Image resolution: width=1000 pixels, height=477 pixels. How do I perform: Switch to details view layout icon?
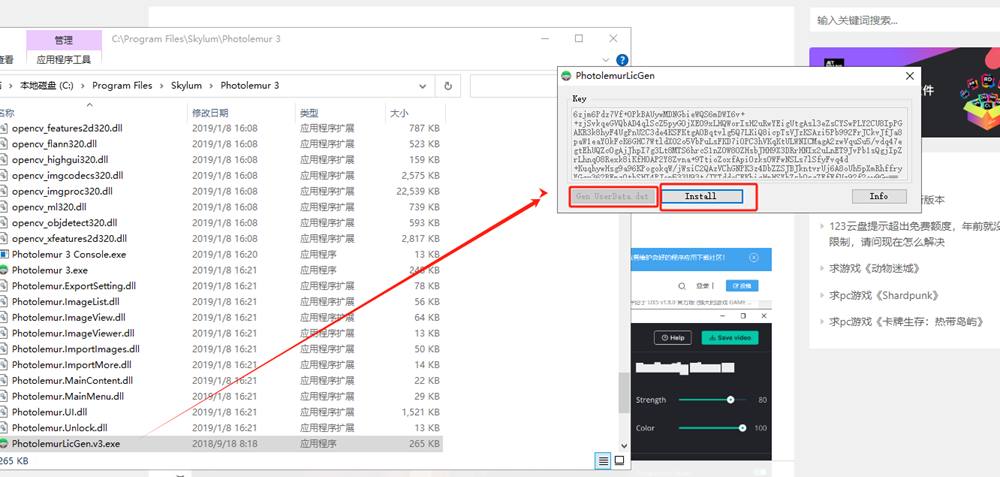tap(603, 460)
